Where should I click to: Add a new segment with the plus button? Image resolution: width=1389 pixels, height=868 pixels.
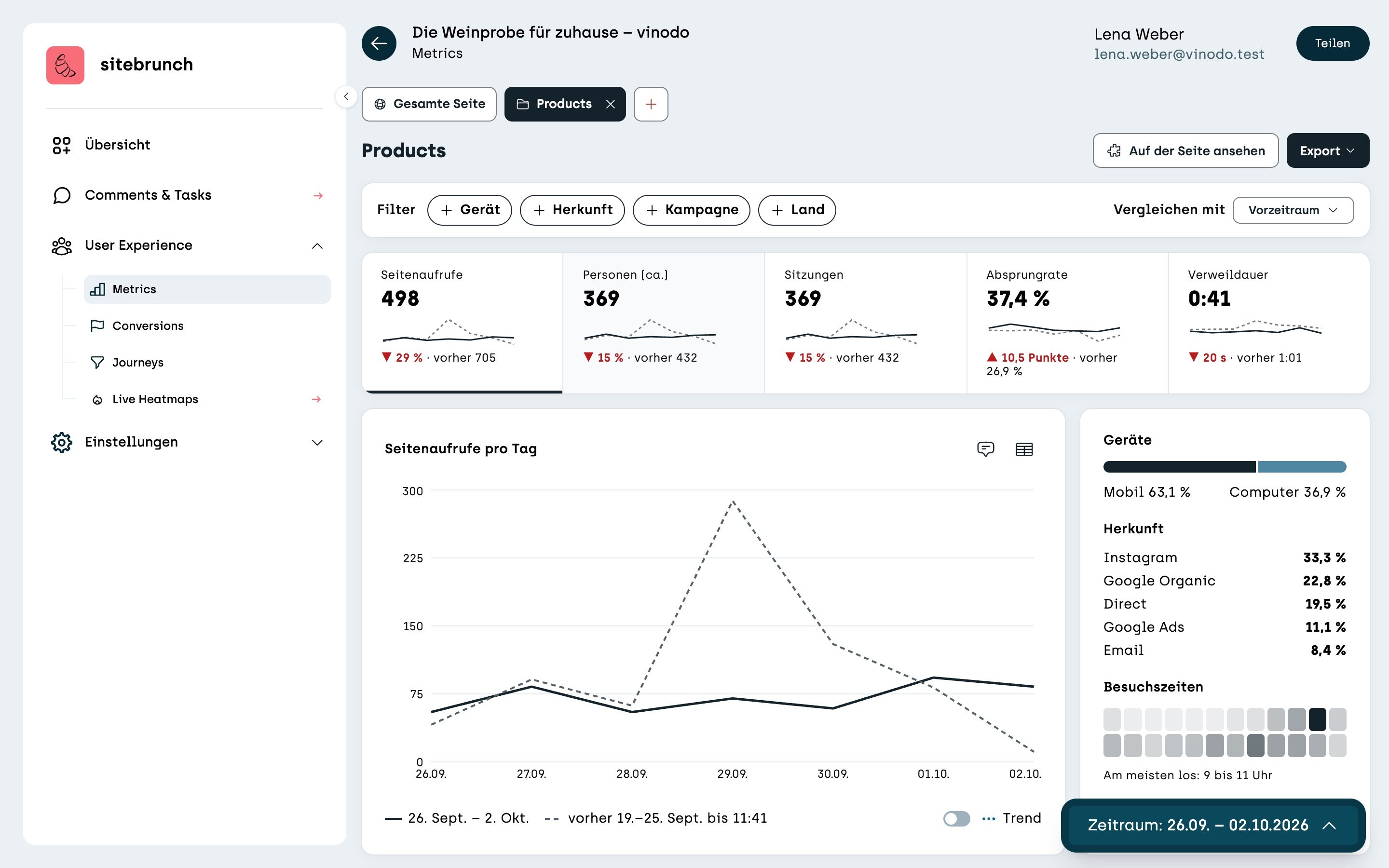pyautogui.click(x=651, y=104)
